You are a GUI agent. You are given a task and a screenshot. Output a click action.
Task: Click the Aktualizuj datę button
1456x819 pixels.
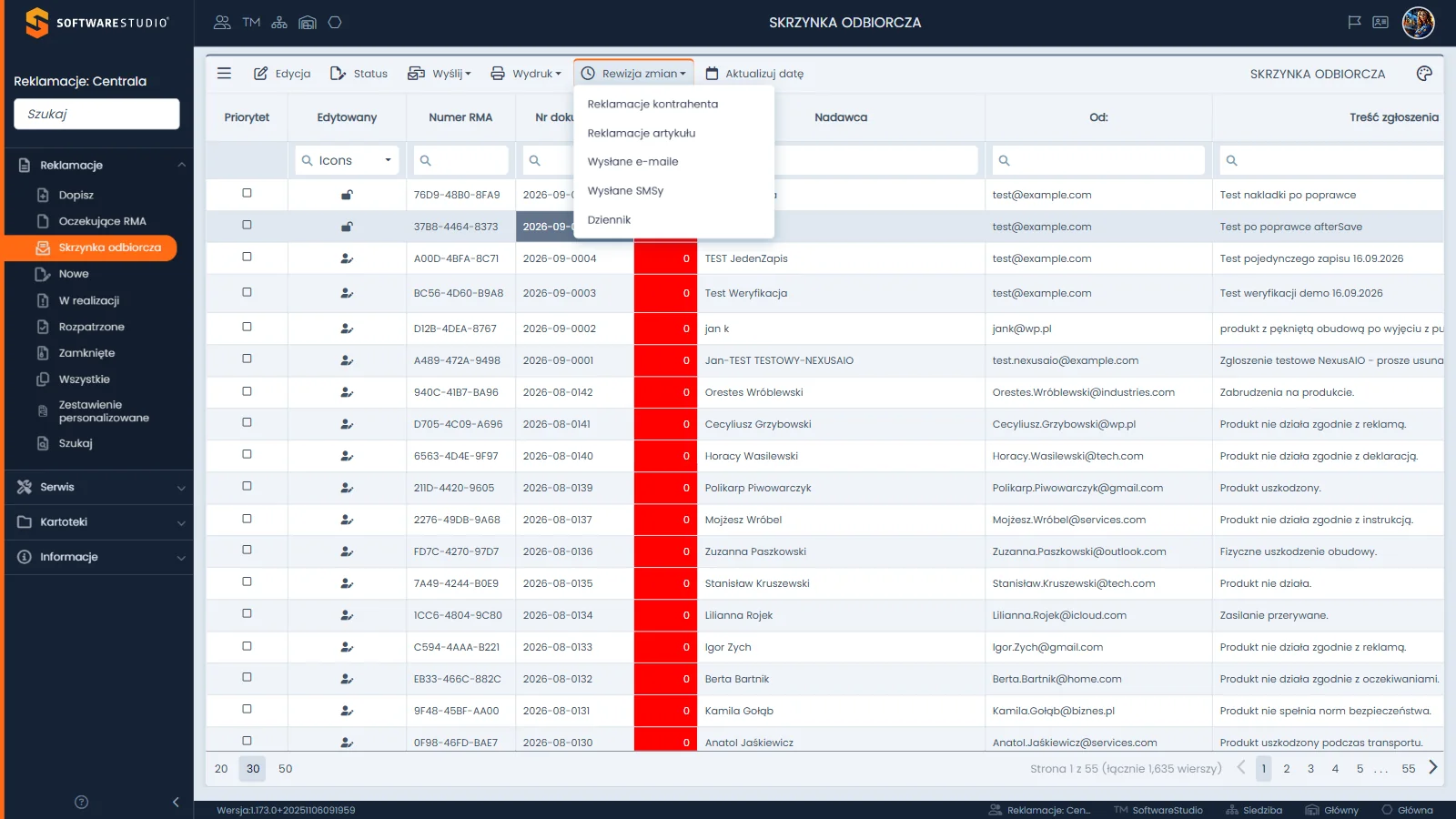pyautogui.click(x=754, y=74)
